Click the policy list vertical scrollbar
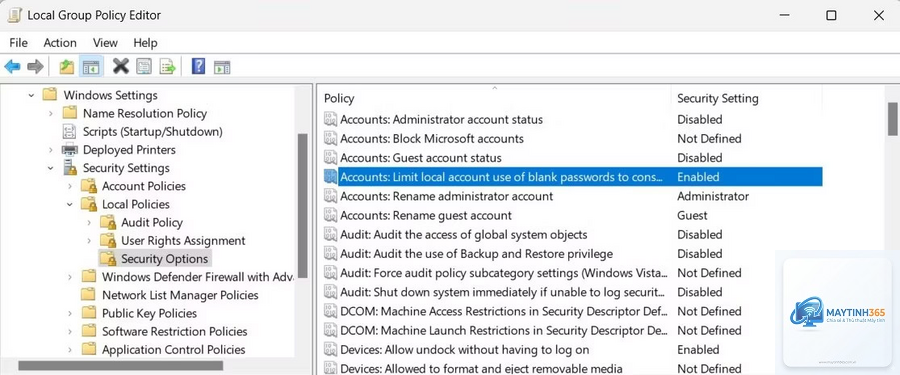The height and width of the screenshot is (375, 900). [x=893, y=119]
